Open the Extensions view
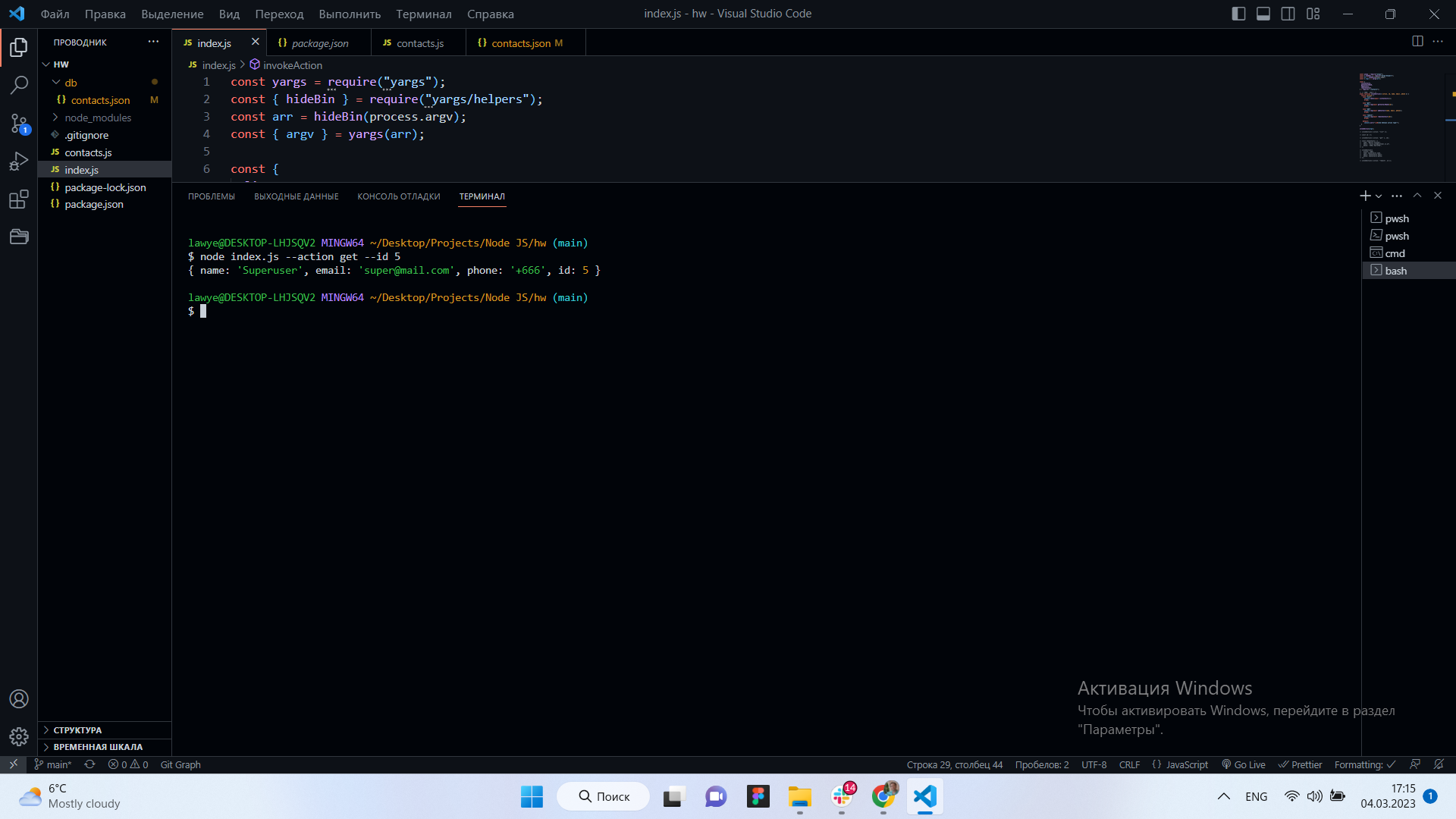The image size is (1456, 819). coord(19,199)
